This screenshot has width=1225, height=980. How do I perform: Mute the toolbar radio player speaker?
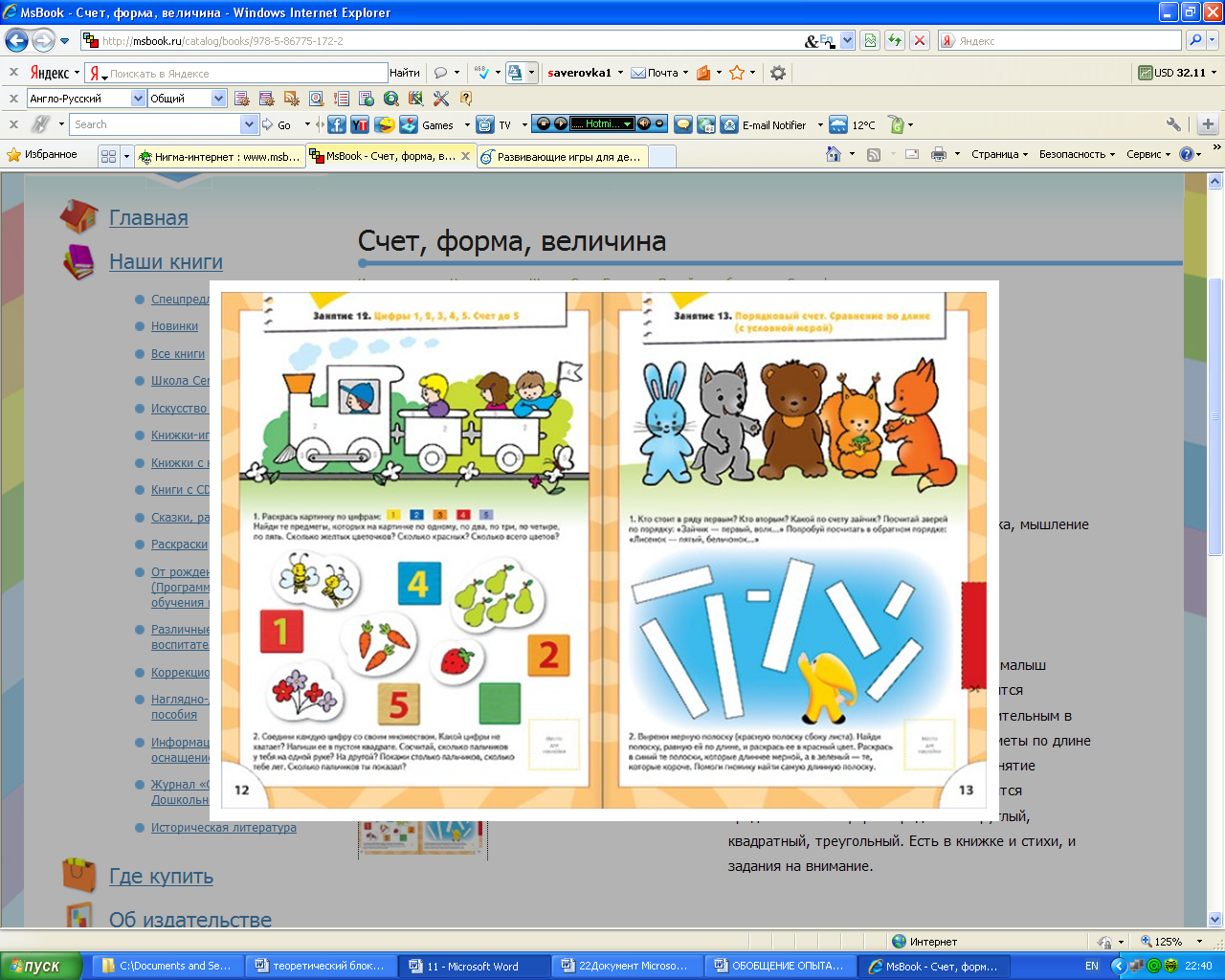(x=644, y=123)
